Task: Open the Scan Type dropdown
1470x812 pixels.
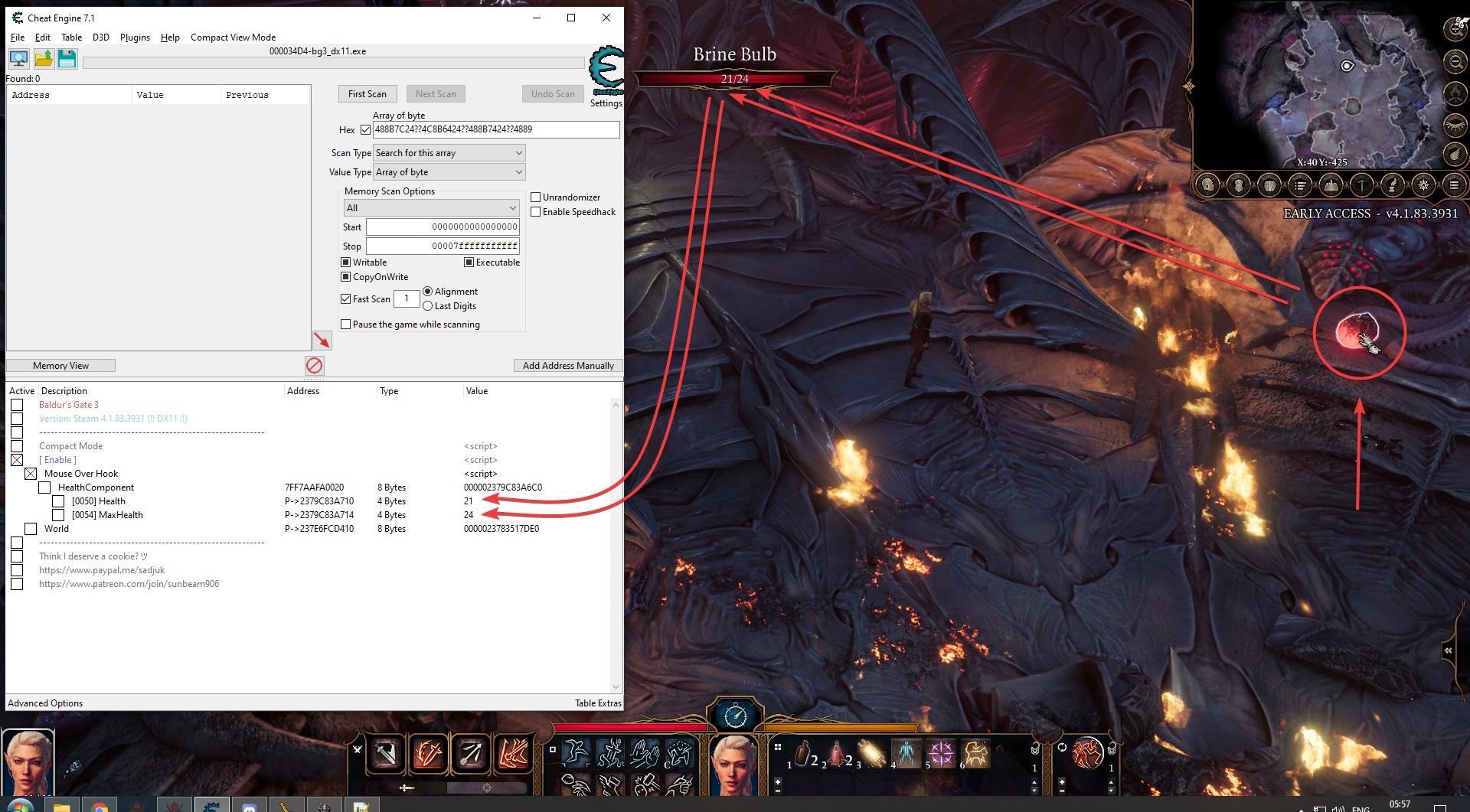Action: 449,153
